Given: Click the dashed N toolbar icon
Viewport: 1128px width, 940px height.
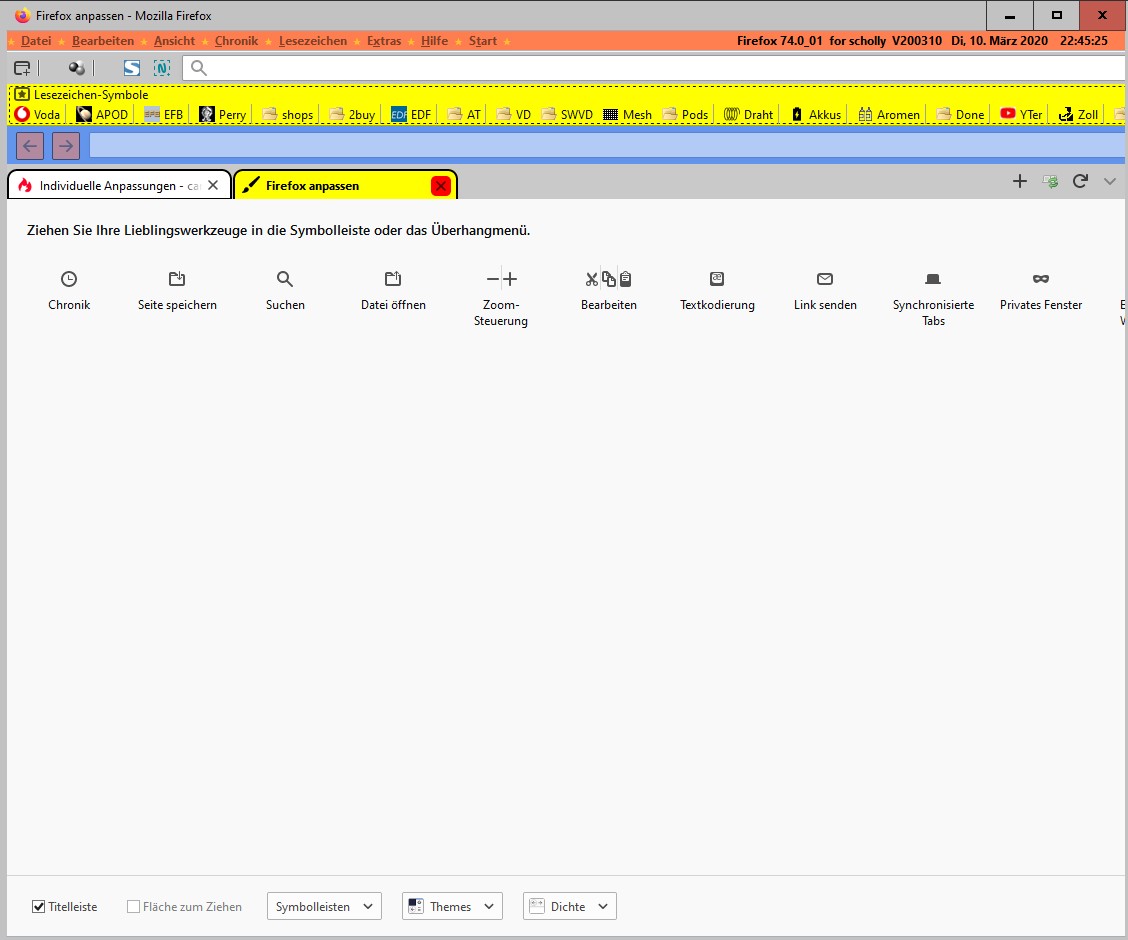Looking at the screenshot, I should [x=162, y=68].
